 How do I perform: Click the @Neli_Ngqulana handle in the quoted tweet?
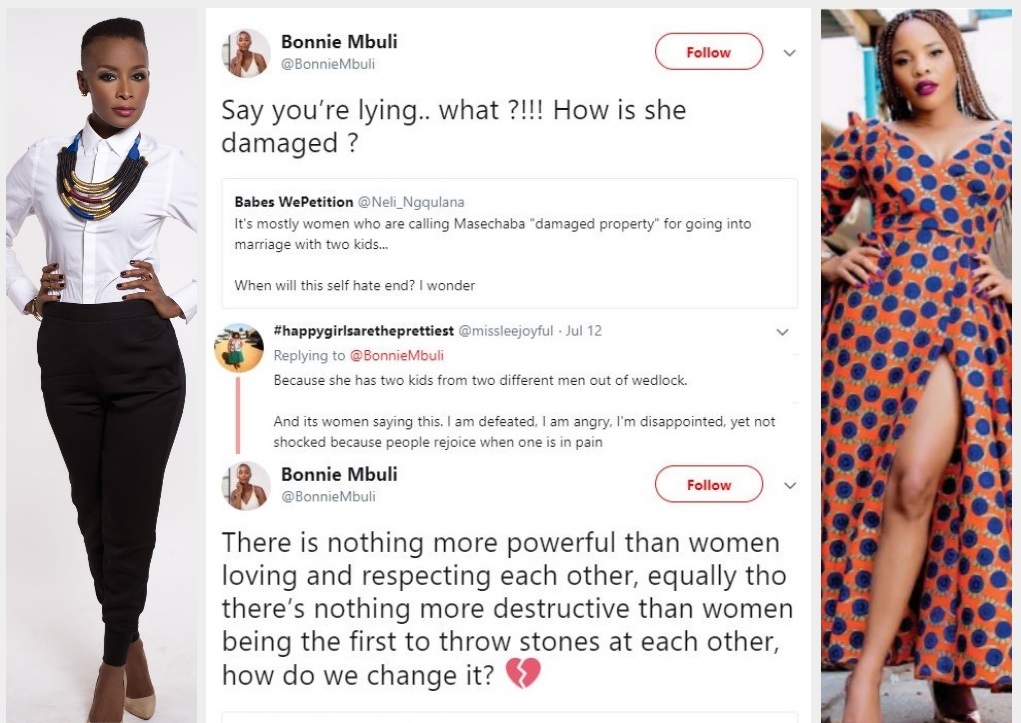pos(396,201)
